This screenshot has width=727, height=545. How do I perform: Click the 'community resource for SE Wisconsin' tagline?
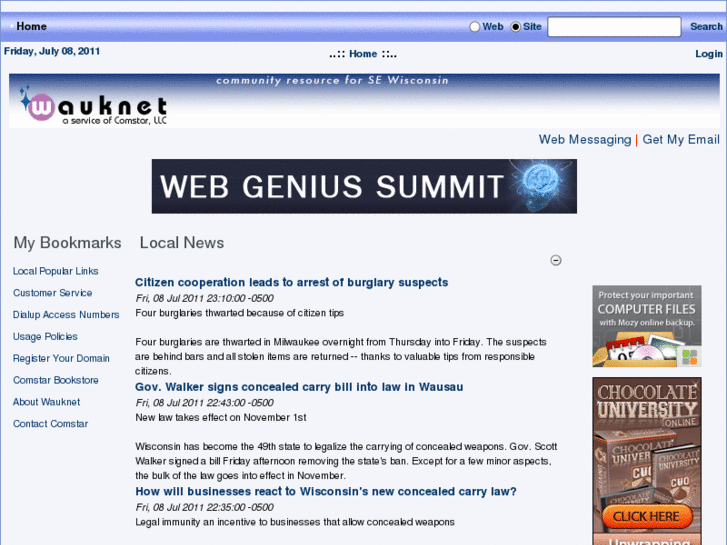point(332,80)
